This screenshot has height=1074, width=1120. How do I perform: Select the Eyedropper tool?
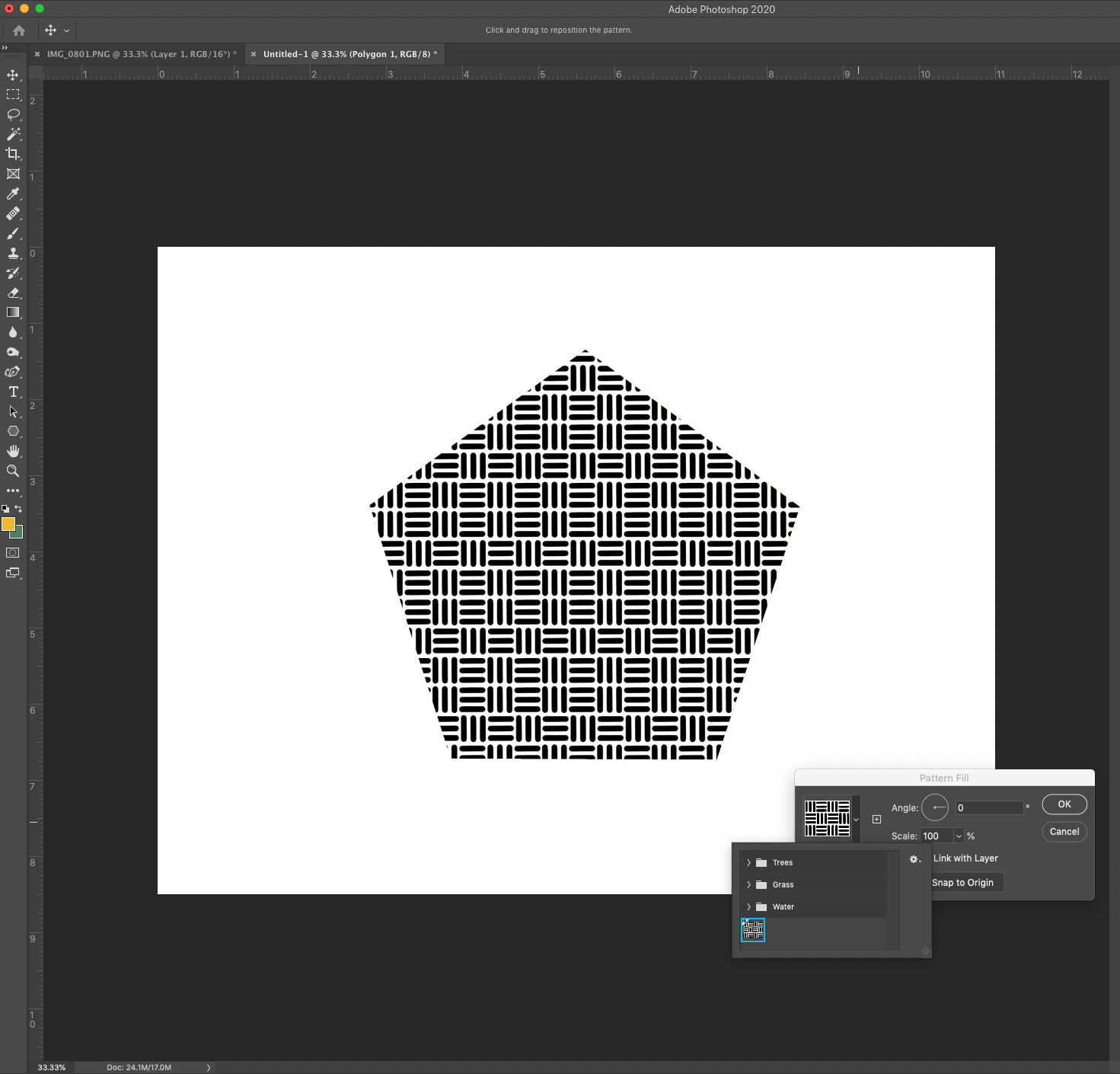pos(13,193)
